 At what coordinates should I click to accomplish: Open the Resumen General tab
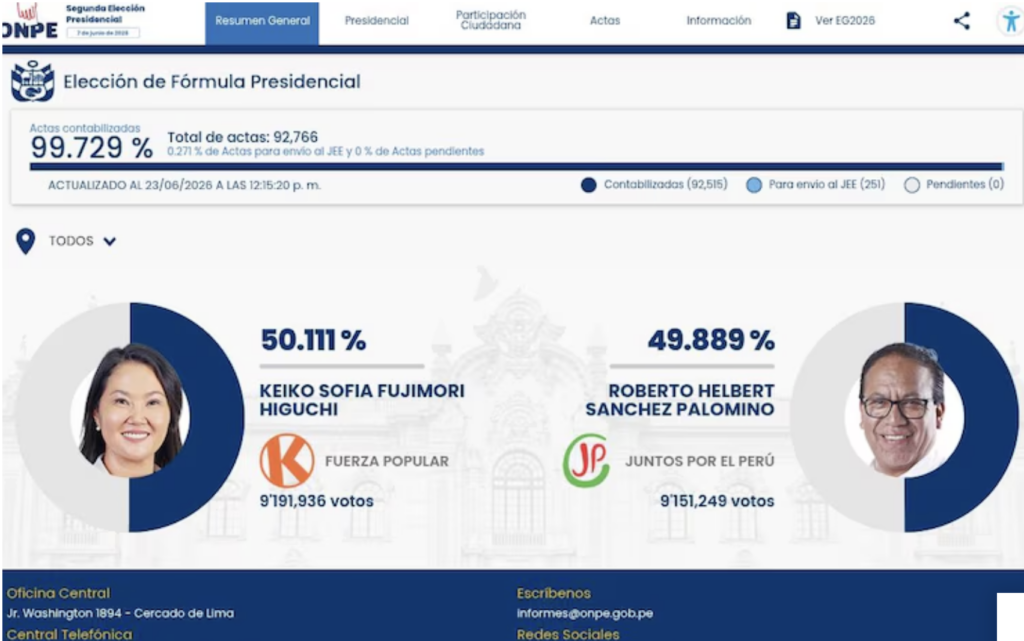[x=262, y=23]
